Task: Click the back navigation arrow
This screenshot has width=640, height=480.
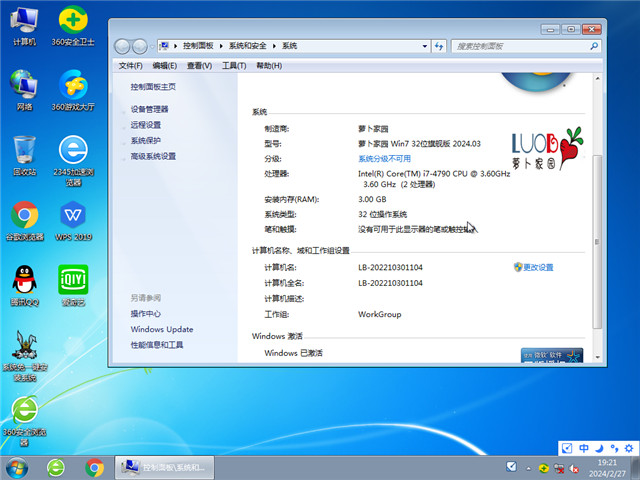Action: 122,46
